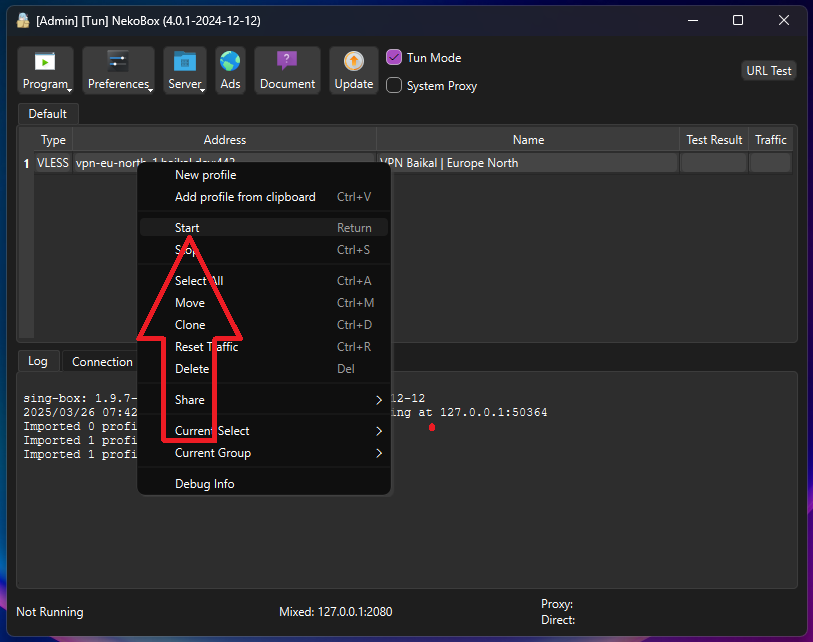This screenshot has height=642, width=813.
Task: Switch to the Connection tab
Action: pos(102,361)
